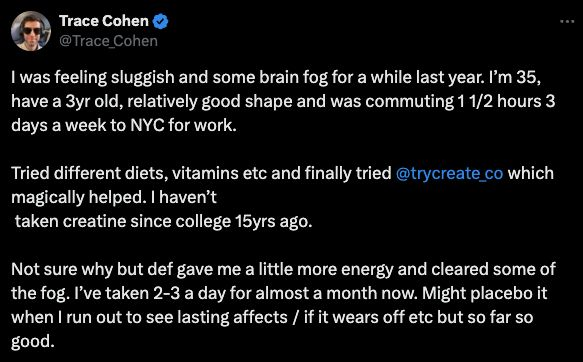This screenshot has height=362, width=583.
Task: Click the line "taken creatine since college 15yrs ago."
Action: click(164, 222)
